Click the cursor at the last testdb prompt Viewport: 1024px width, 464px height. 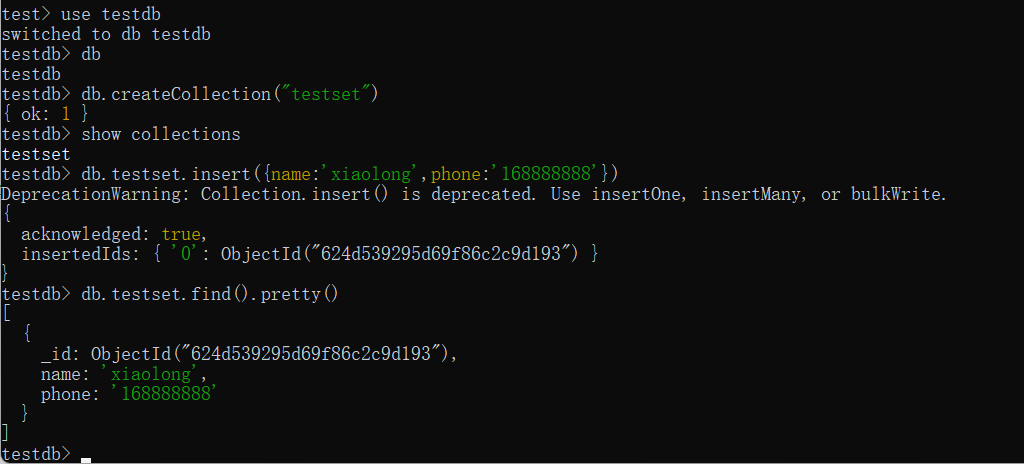[x=86, y=458]
